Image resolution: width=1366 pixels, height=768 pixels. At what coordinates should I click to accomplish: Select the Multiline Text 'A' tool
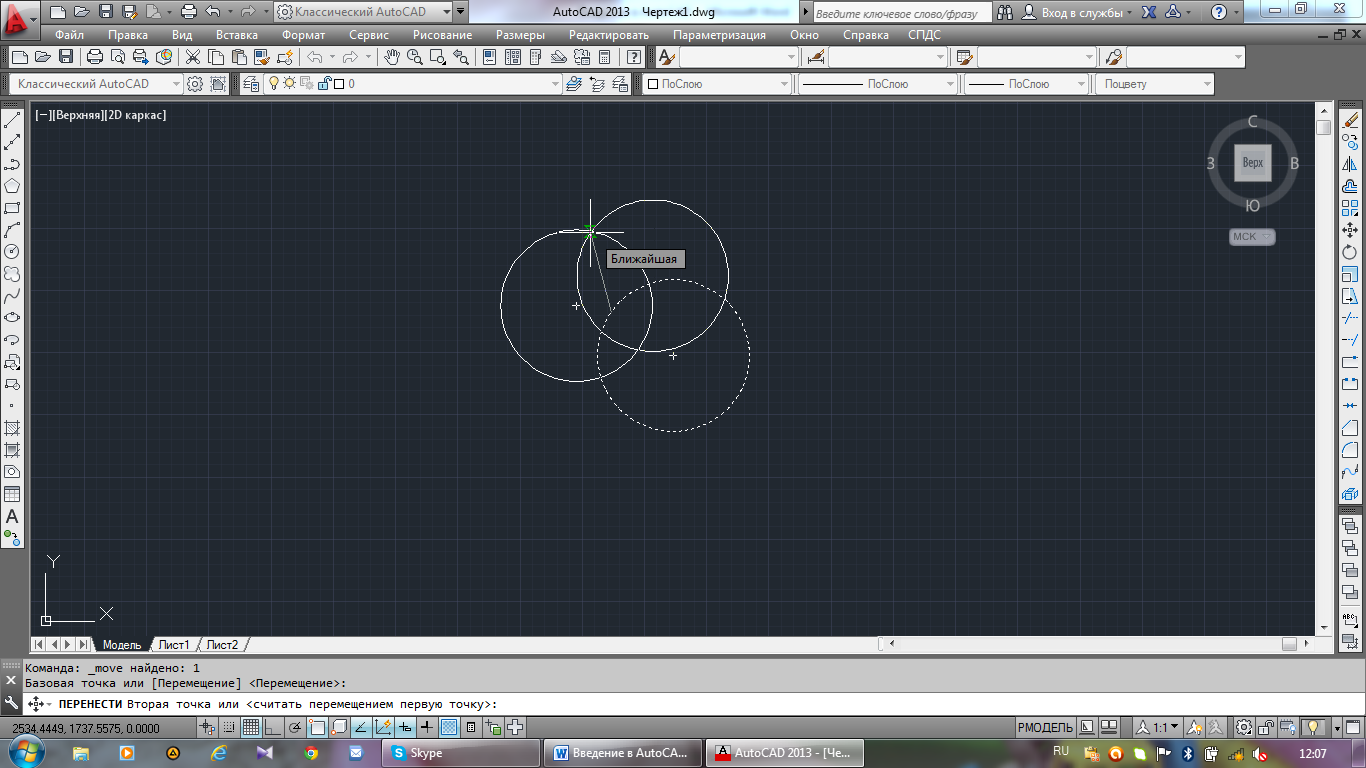[x=12, y=516]
